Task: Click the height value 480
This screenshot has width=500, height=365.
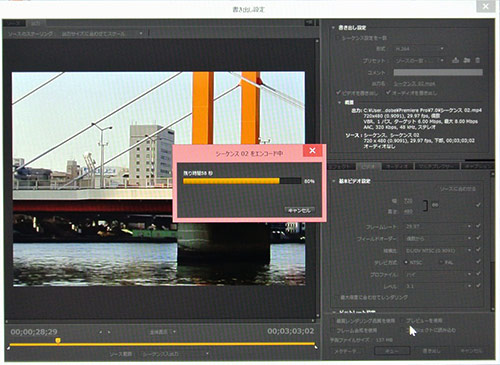Action: coord(408,212)
